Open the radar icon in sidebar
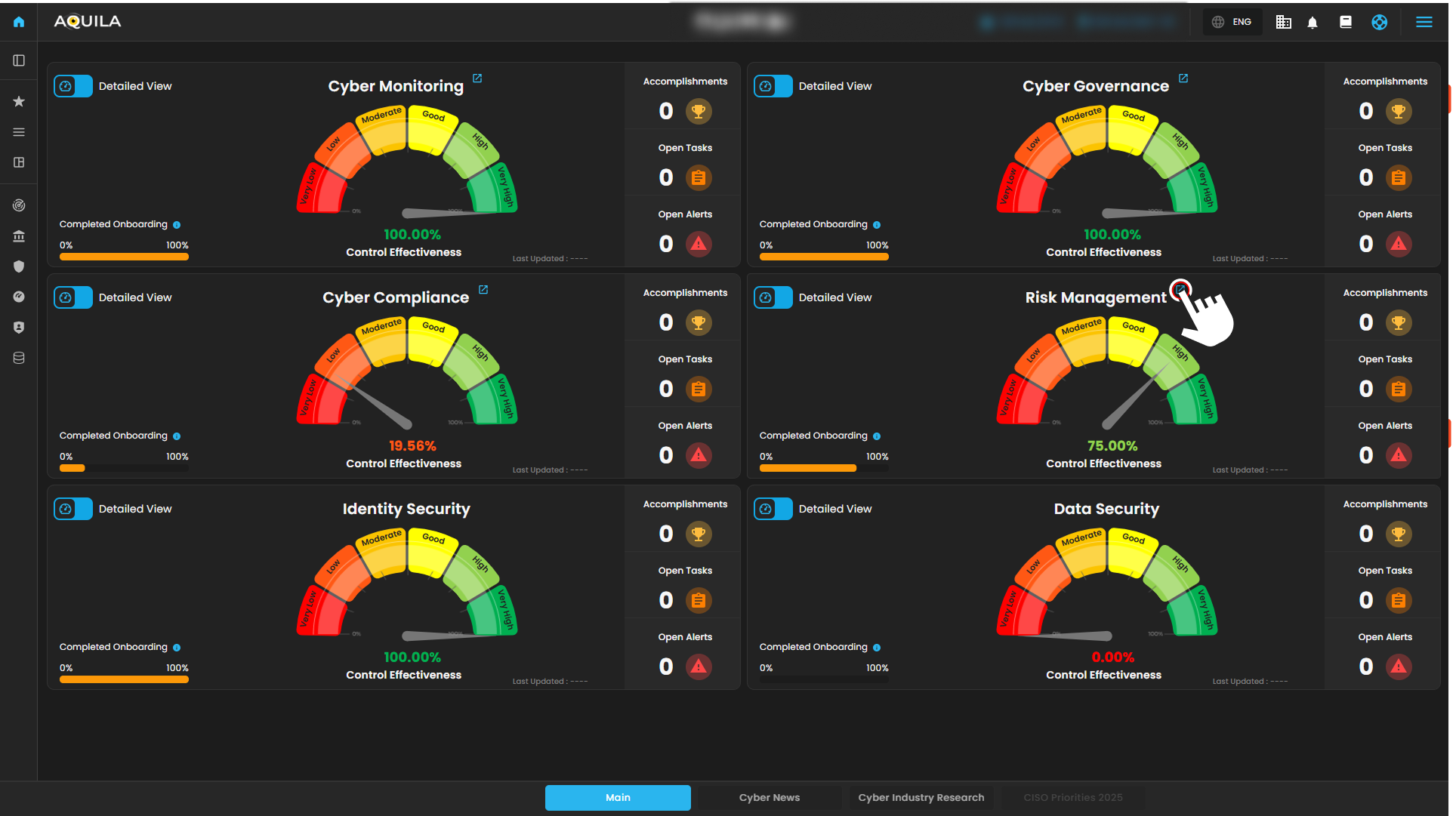 [x=19, y=205]
